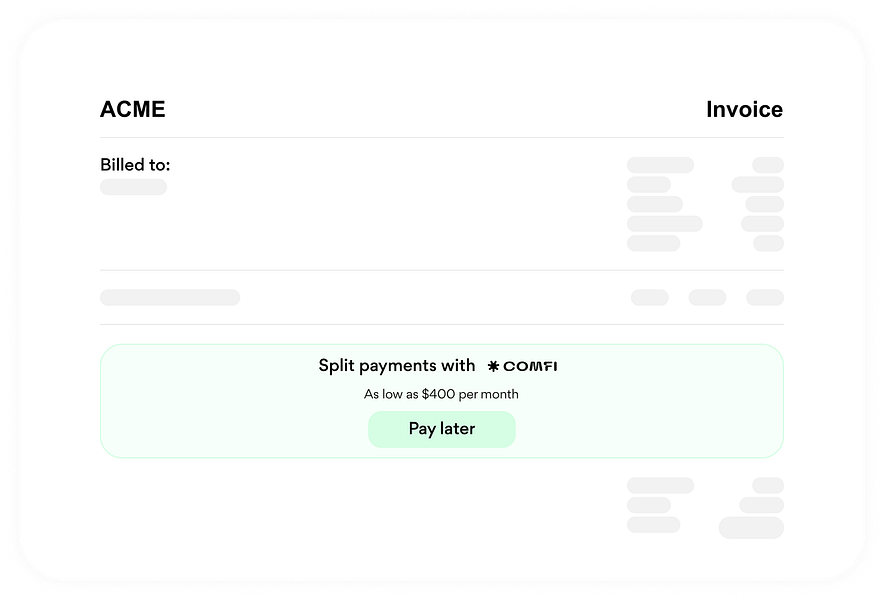Select the long line-item description placeholder
This screenshot has width=884, height=600.
(x=170, y=297)
